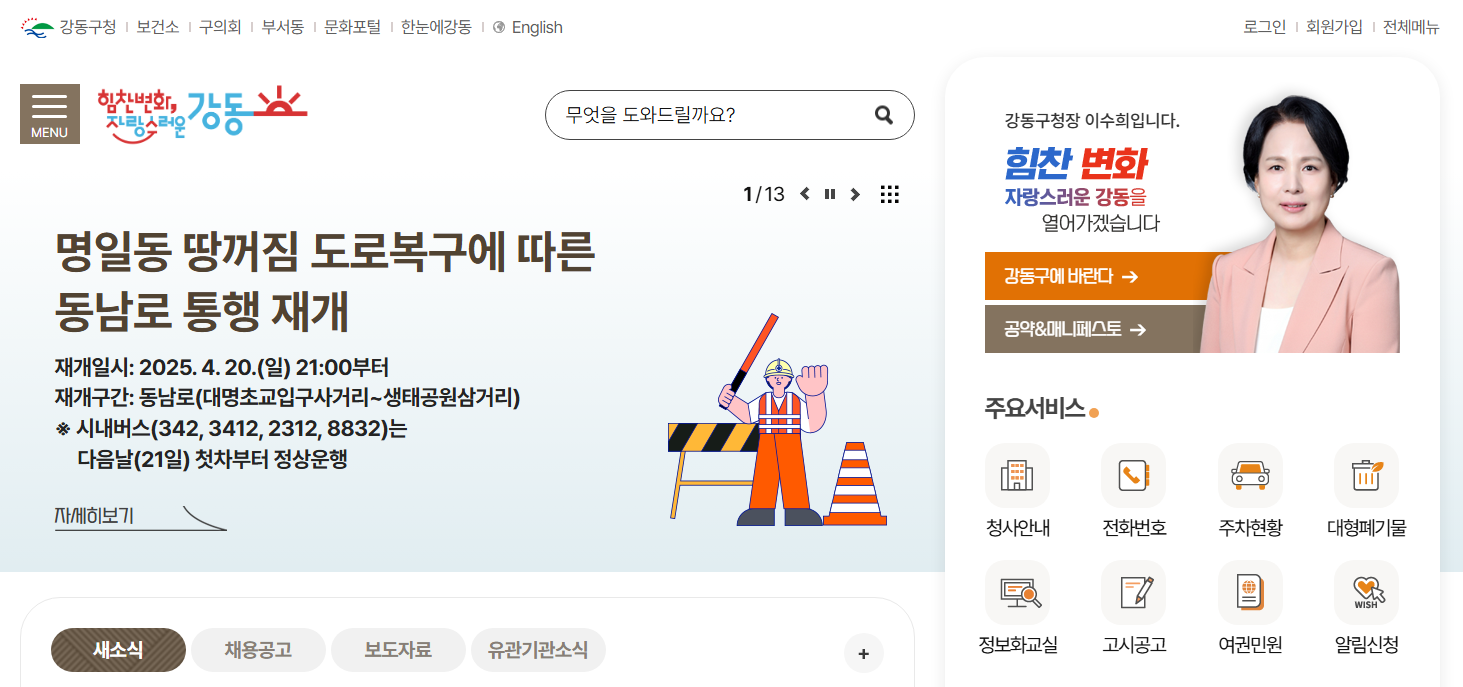
Task: Open the 고시공고 notice pencil icon
Action: [1134, 592]
